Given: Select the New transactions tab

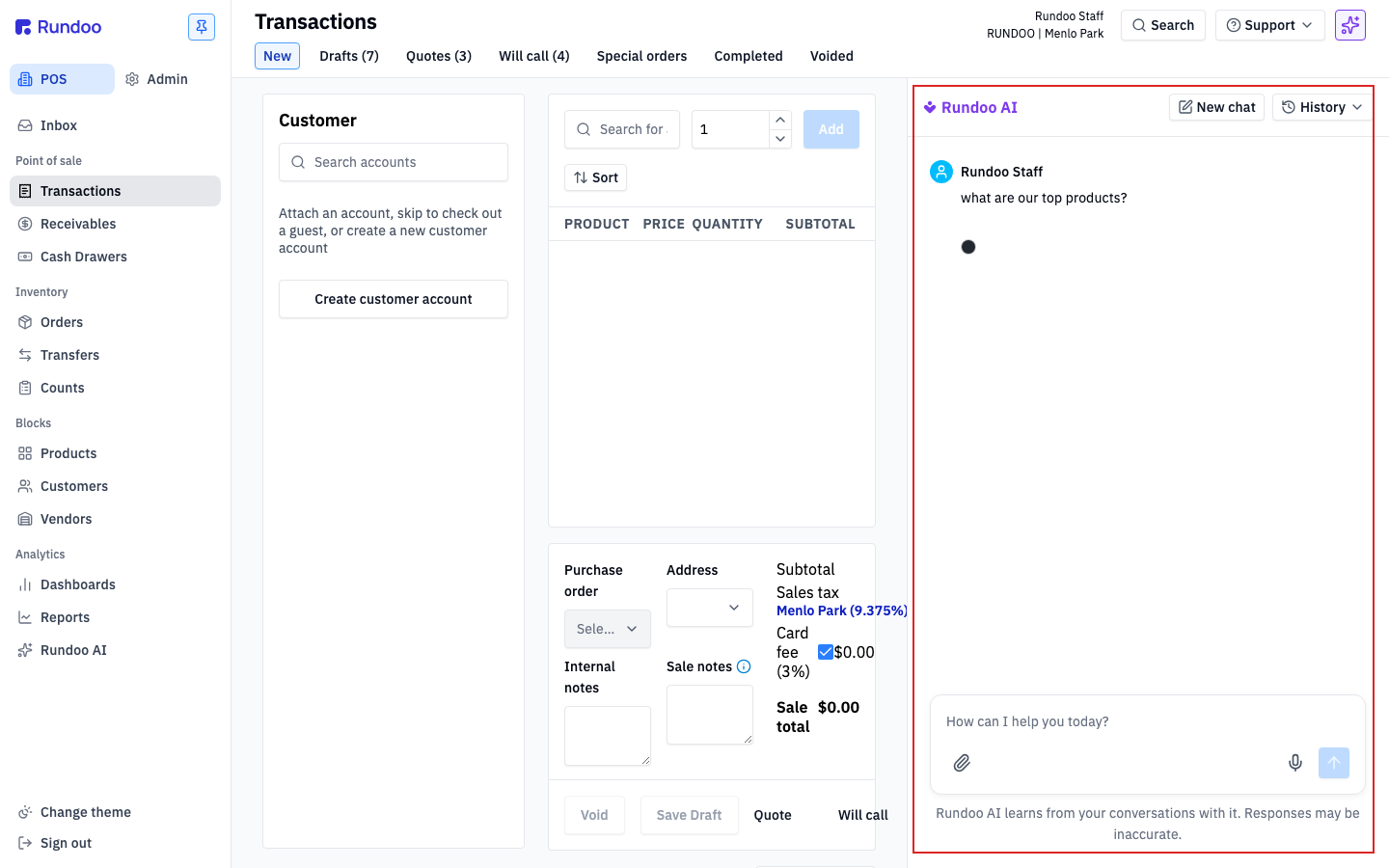Looking at the screenshot, I should [x=277, y=56].
